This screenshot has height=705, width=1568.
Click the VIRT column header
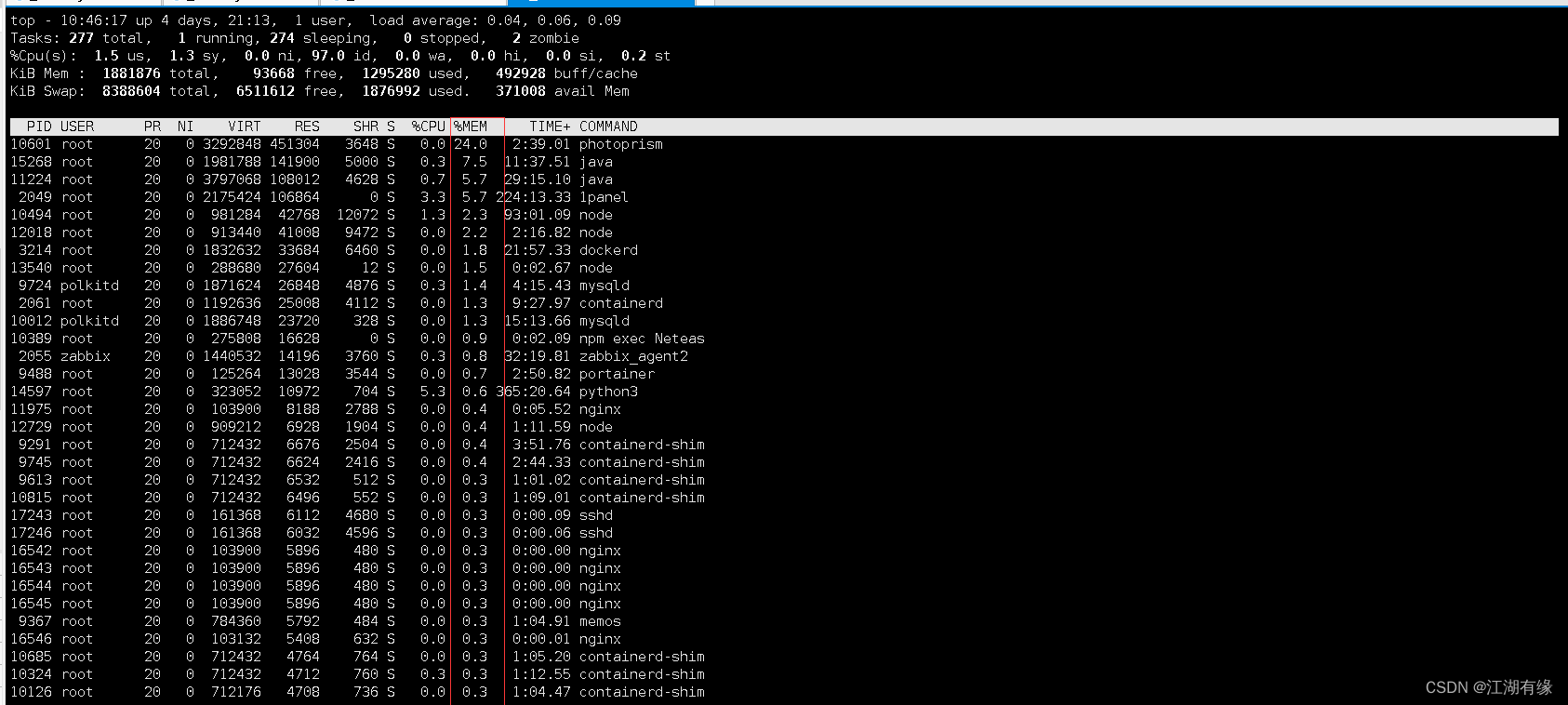[x=245, y=126]
